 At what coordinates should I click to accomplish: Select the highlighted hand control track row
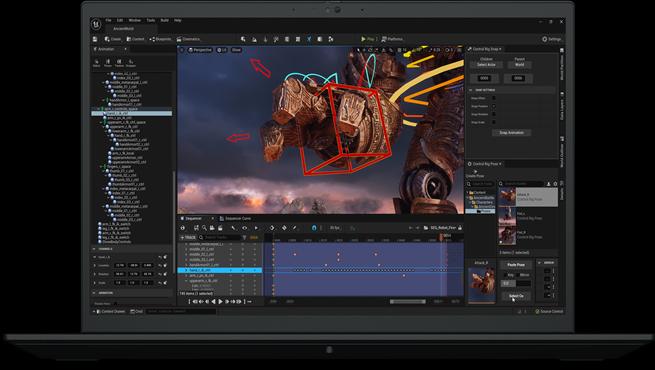click(x=220, y=270)
